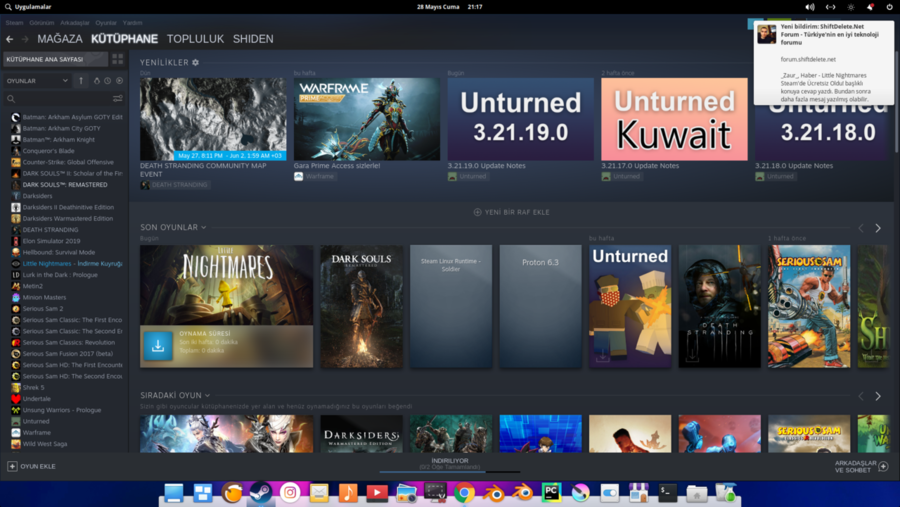Open the TOPLULUK tab
Image resolution: width=900 pixels, height=507 pixels.
pyautogui.click(x=195, y=39)
